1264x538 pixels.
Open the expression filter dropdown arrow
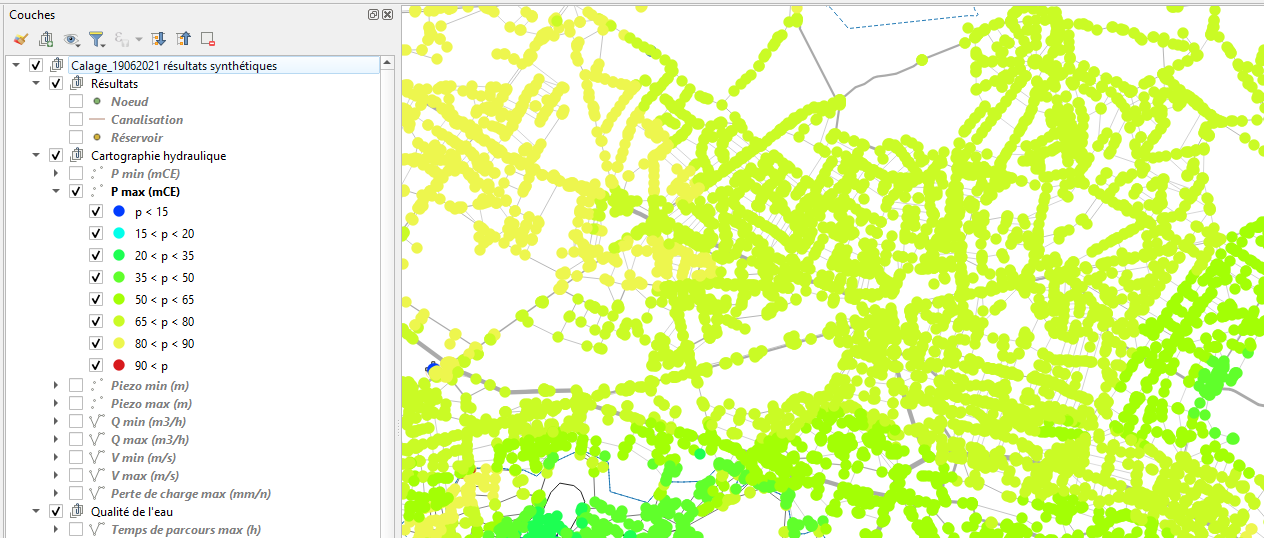tap(138, 40)
